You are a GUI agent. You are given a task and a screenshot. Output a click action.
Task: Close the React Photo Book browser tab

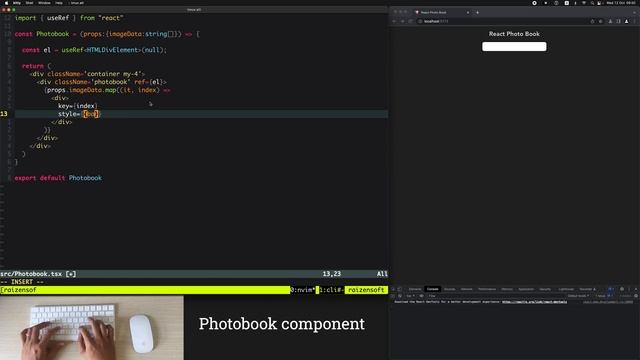click(x=468, y=12)
